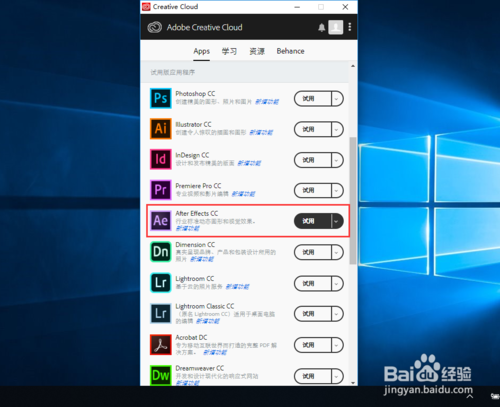Expand dropdown arrow next to After Effects trial button
Screen dimensions: 500x407
tap(337, 221)
